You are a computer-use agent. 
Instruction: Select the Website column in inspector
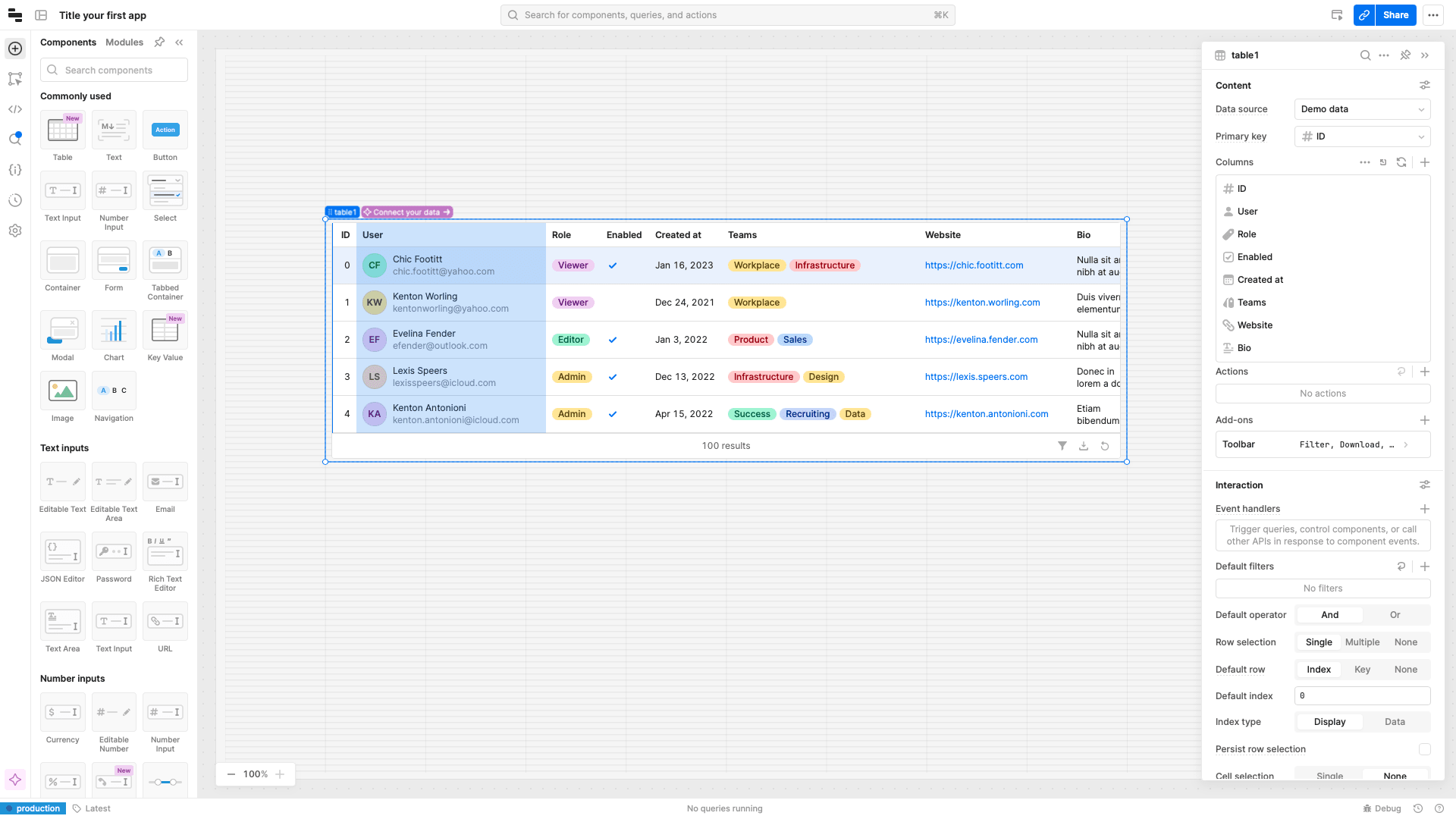point(1323,325)
